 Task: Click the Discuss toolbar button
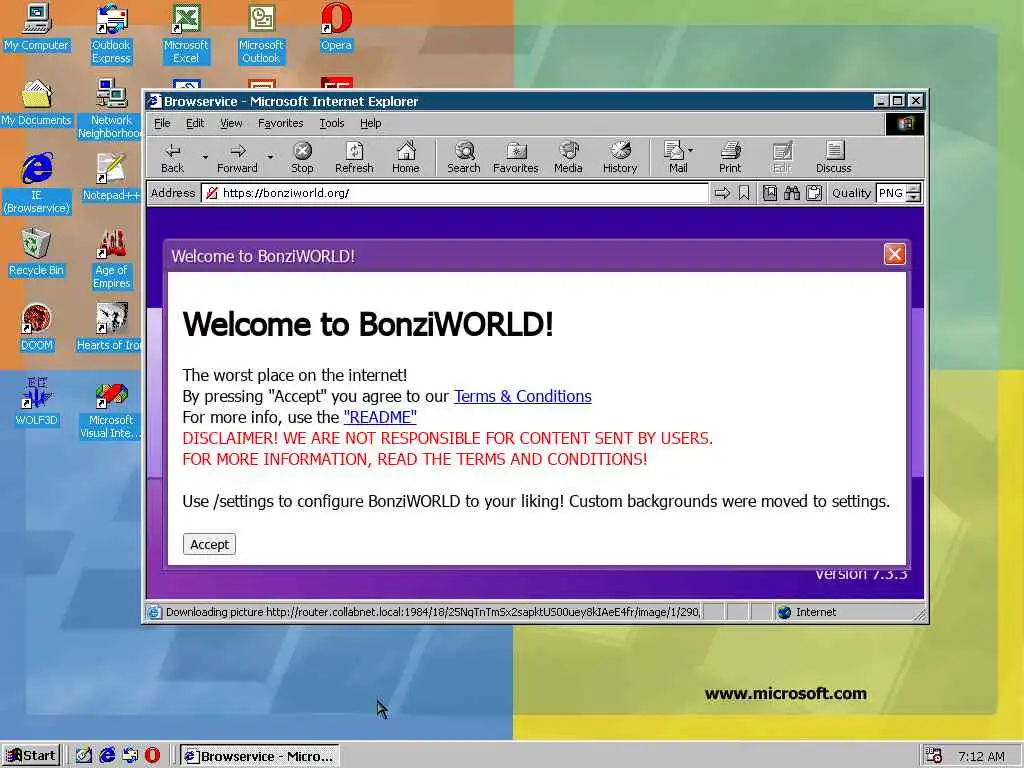[833, 157]
